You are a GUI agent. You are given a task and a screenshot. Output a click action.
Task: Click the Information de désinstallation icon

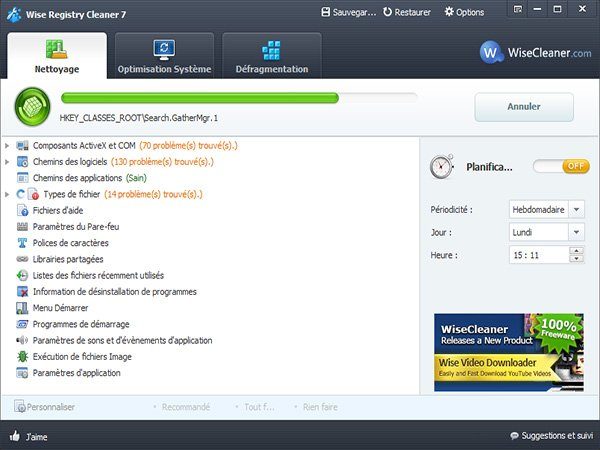(23, 292)
